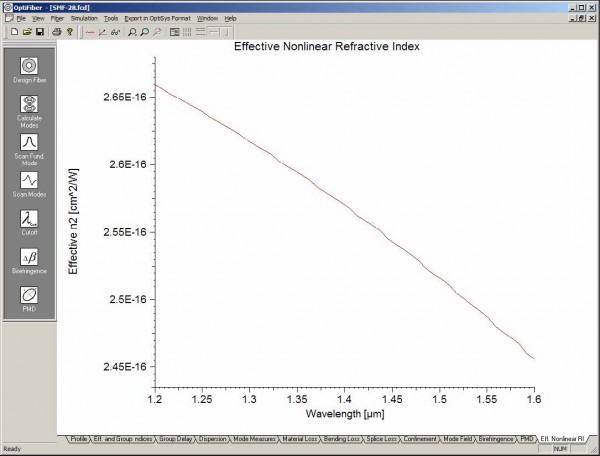Select the red line graph tool icon
600x456 pixels.
click(90, 33)
